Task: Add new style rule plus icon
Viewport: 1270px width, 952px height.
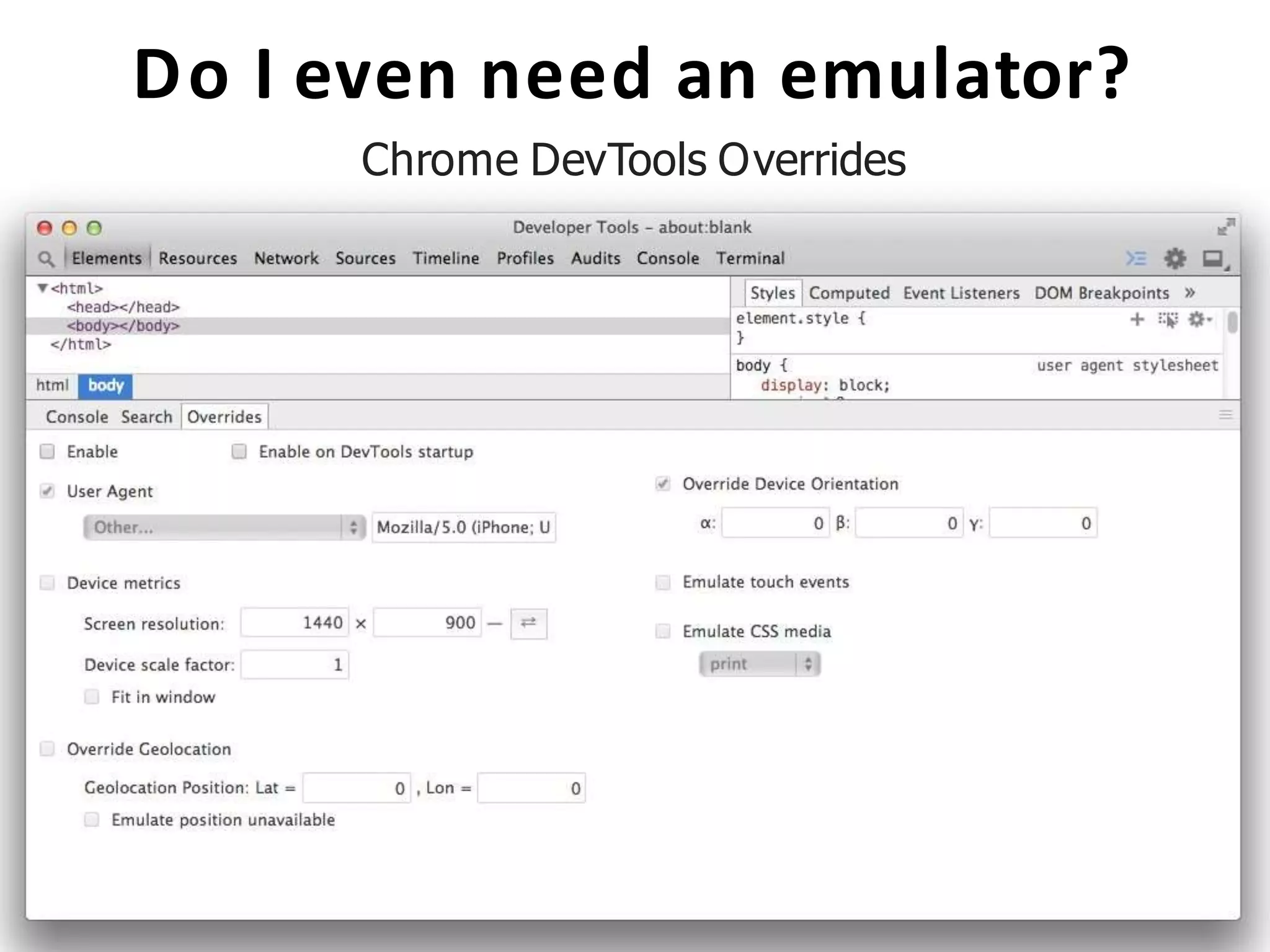Action: pyautogui.click(x=1137, y=319)
